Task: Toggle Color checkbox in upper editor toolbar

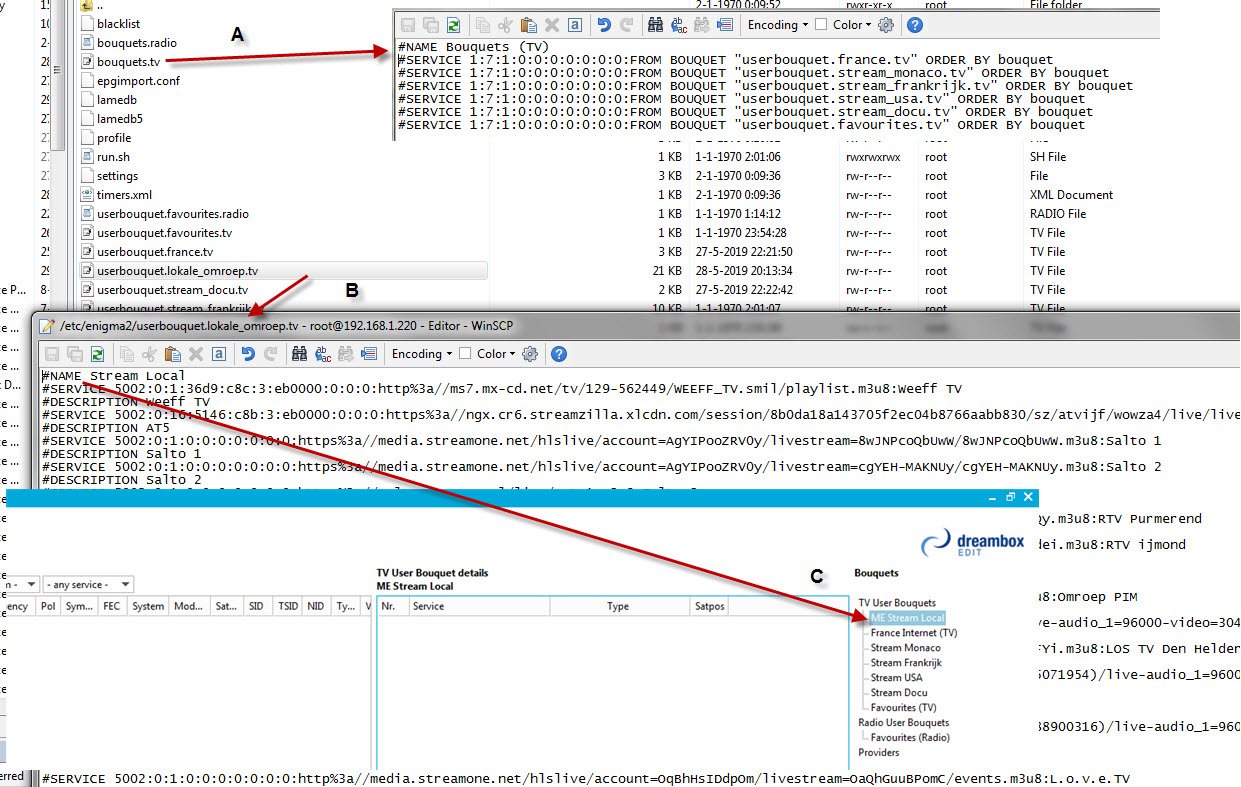Action: 821,25
